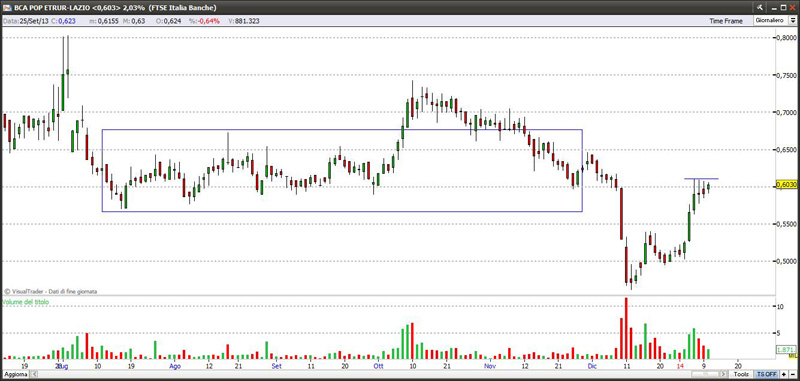Click the plus zoom-in button
The image size is (800, 381).
pos(784,375)
